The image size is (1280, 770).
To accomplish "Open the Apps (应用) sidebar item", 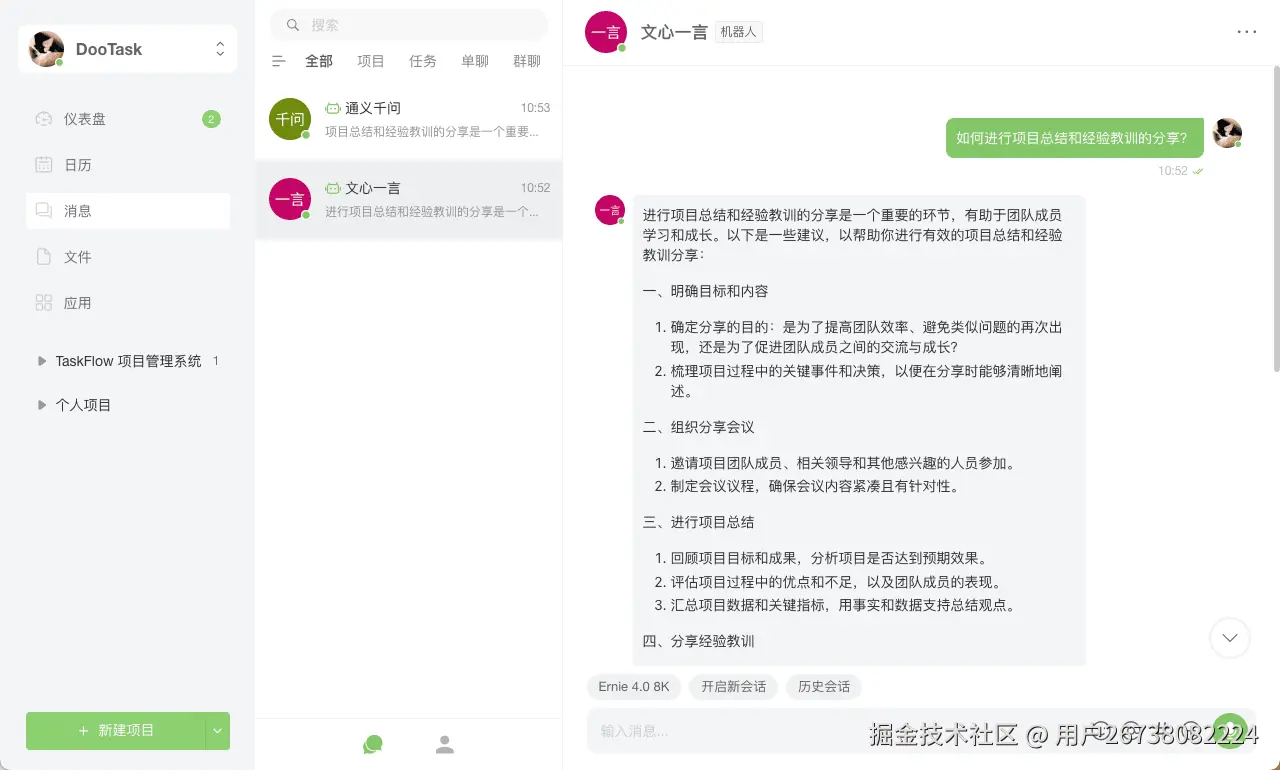I will (x=128, y=303).
